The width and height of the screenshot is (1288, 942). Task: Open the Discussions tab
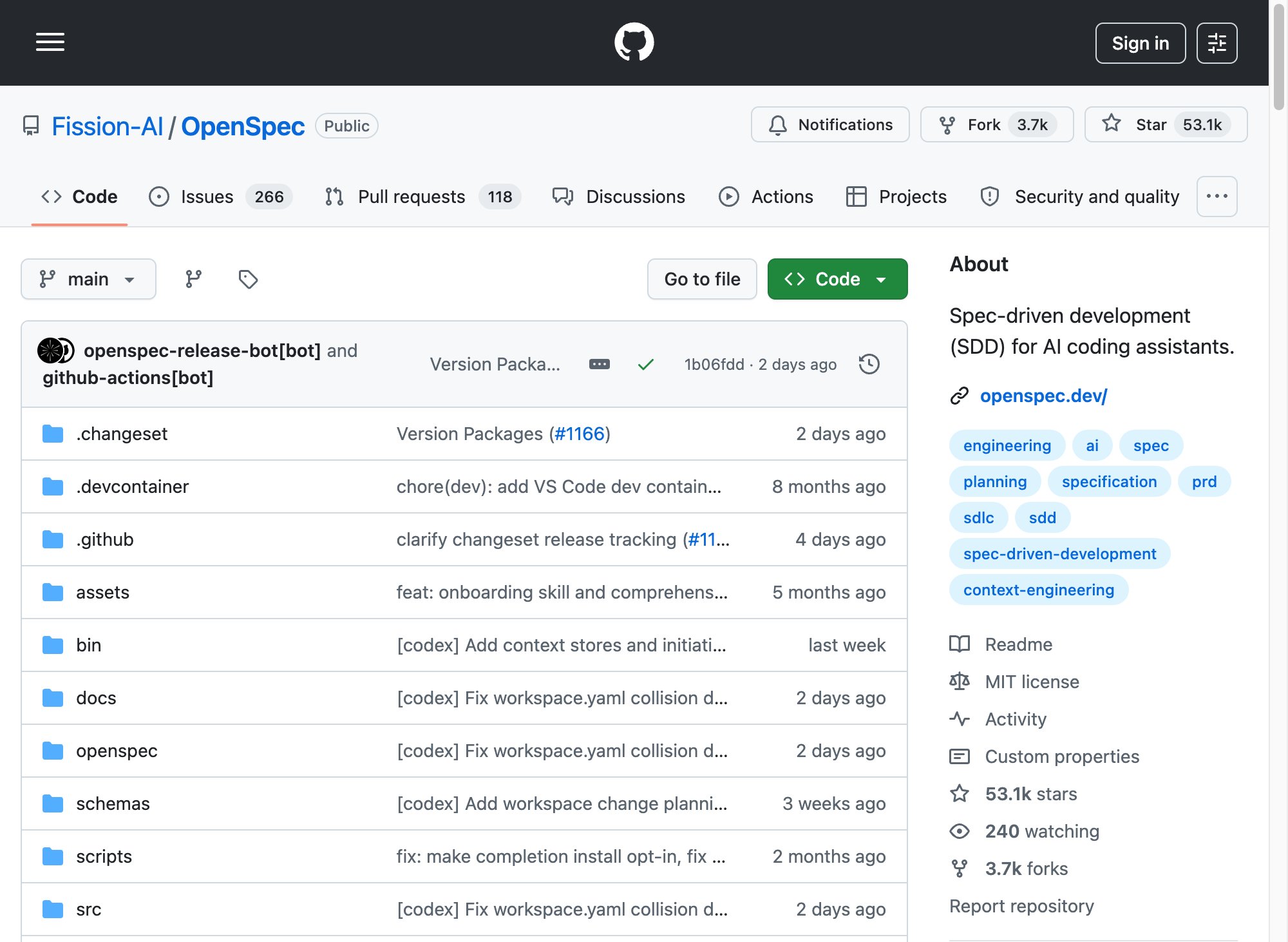tap(619, 197)
